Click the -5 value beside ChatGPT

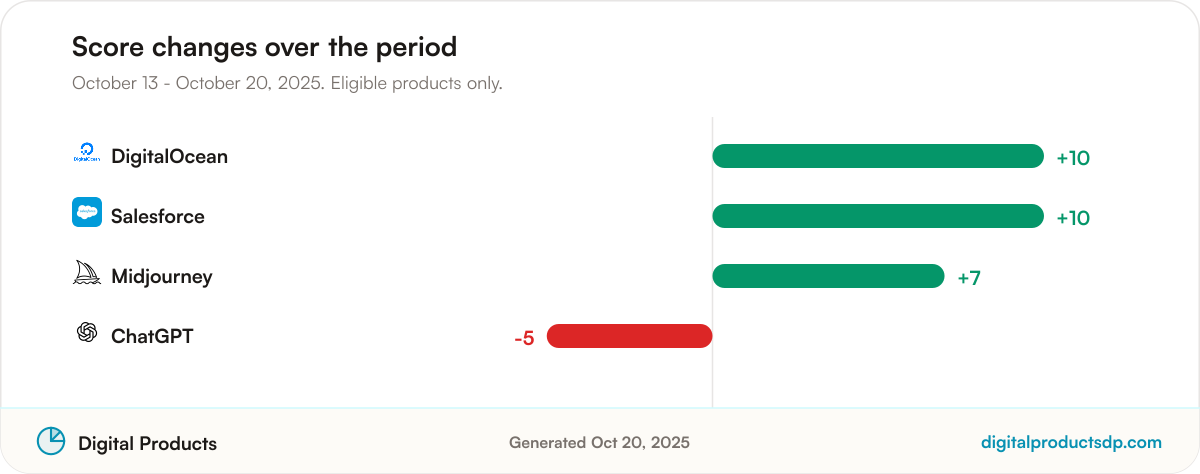tap(524, 338)
